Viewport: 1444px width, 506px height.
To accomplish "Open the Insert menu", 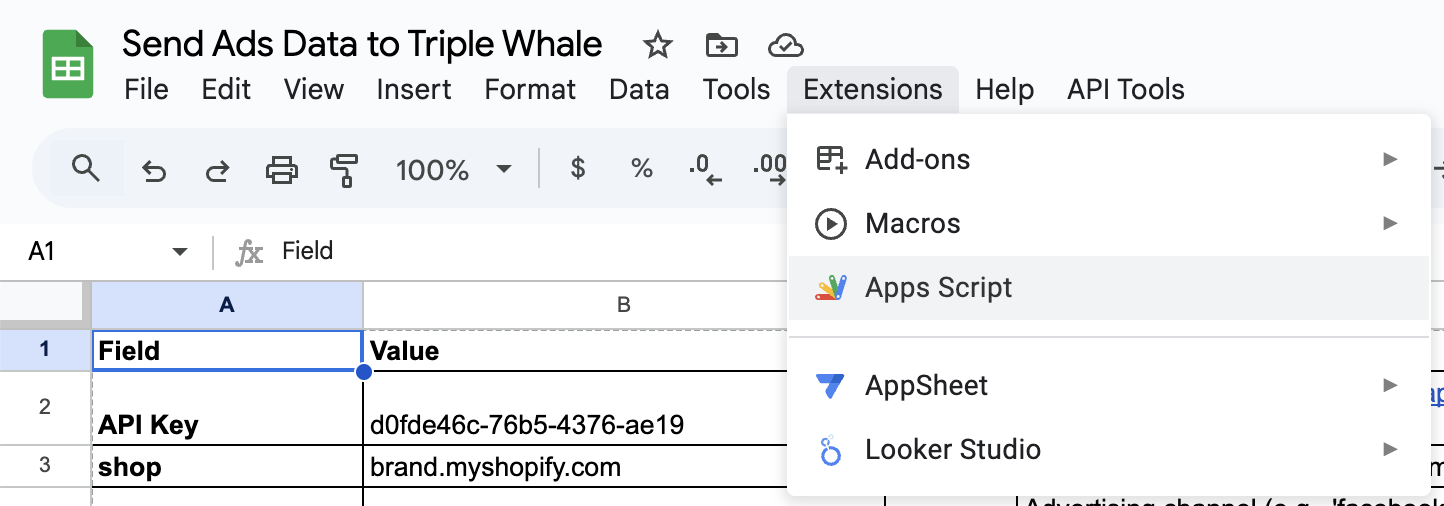I will pos(414,90).
